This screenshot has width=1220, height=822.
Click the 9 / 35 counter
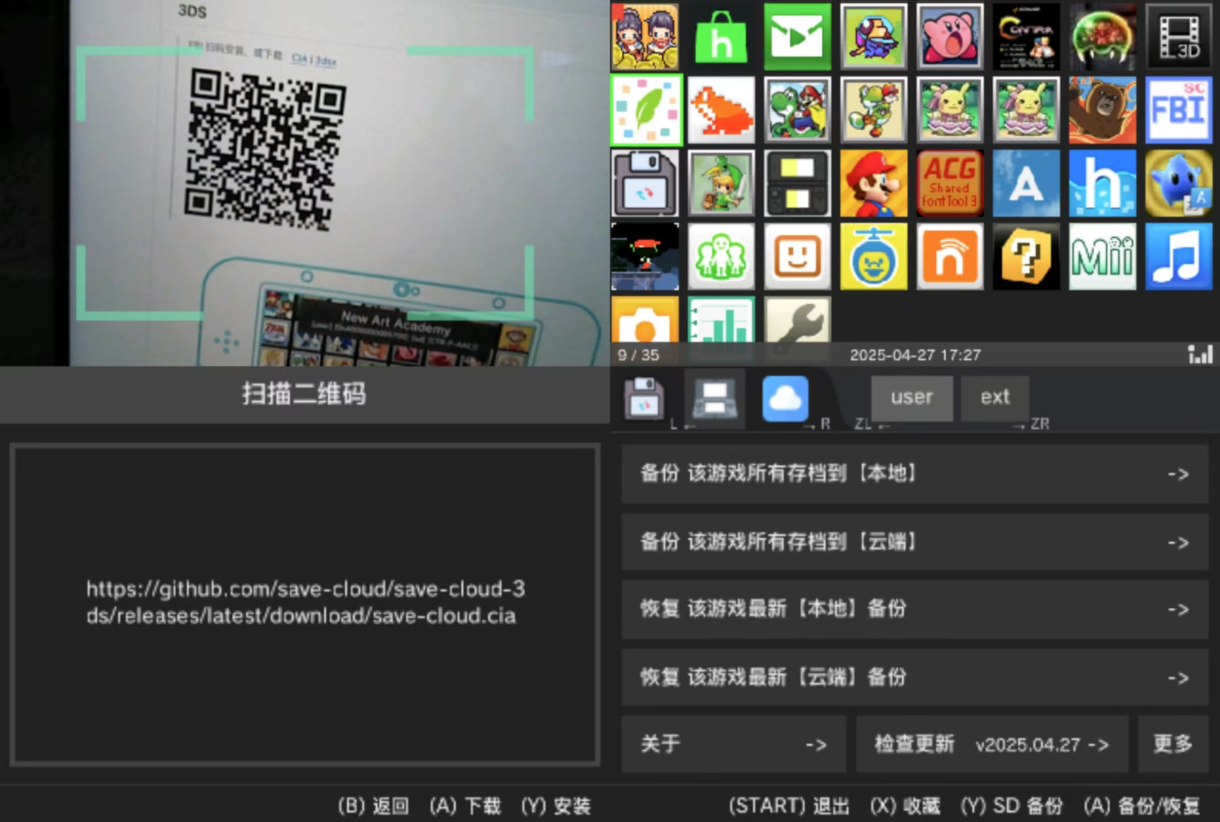[x=638, y=355]
